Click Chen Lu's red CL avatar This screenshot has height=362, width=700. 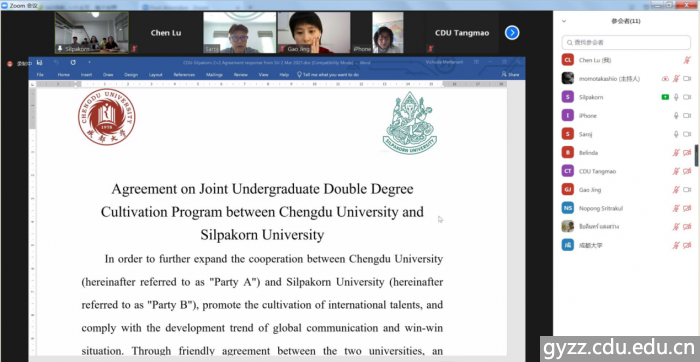567,60
